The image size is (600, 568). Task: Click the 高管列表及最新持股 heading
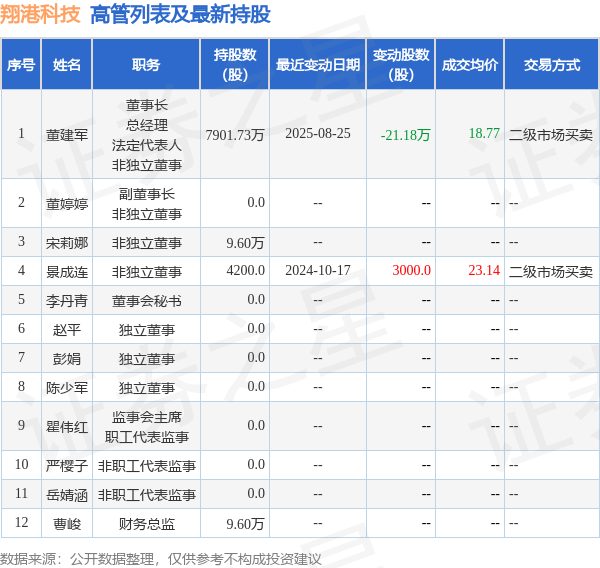pyautogui.click(x=180, y=15)
